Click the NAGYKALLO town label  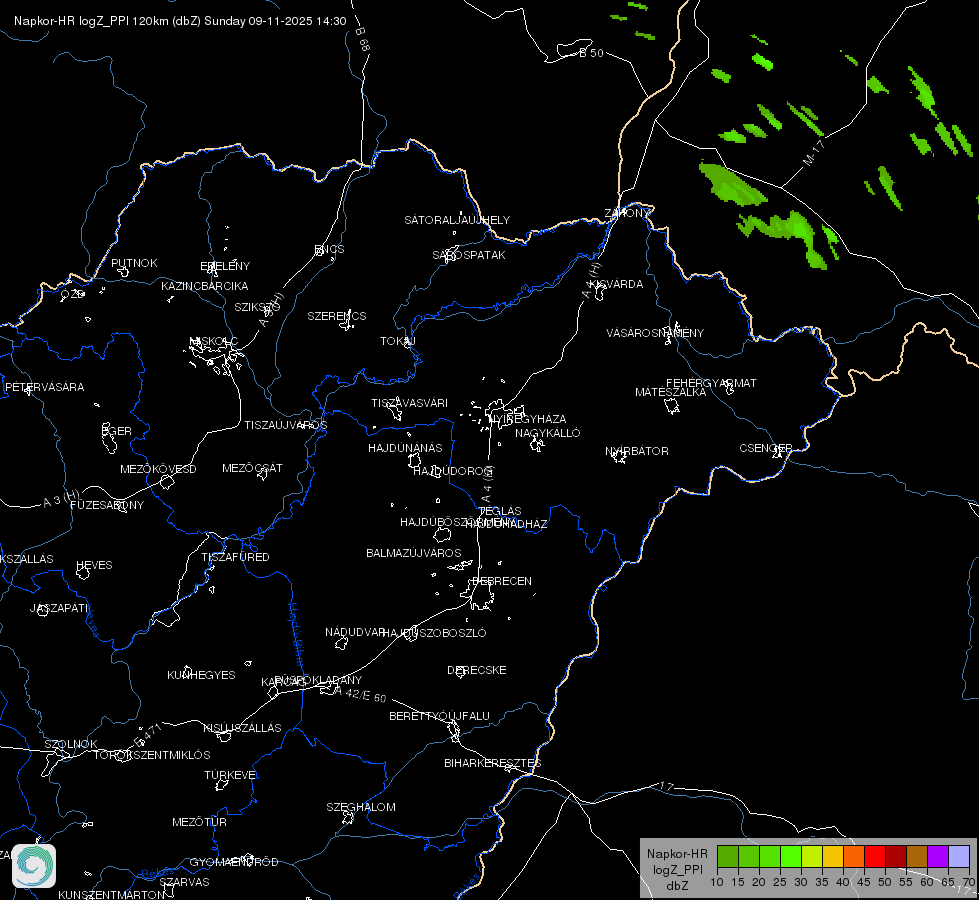coord(548,433)
